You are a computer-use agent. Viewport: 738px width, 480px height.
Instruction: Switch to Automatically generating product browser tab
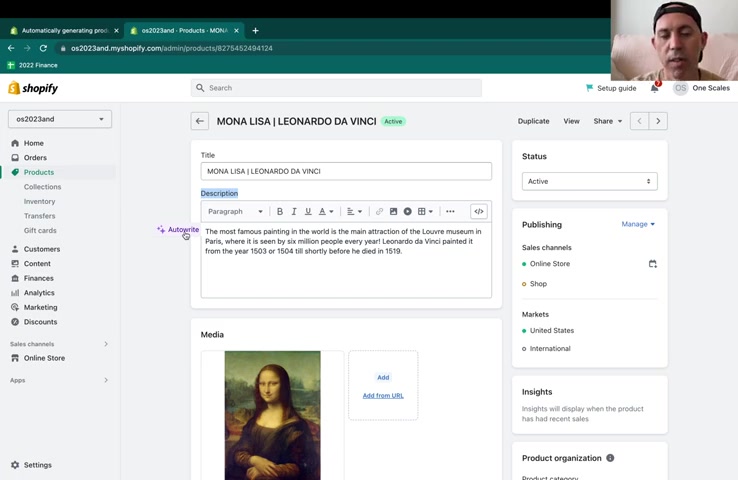point(64,31)
